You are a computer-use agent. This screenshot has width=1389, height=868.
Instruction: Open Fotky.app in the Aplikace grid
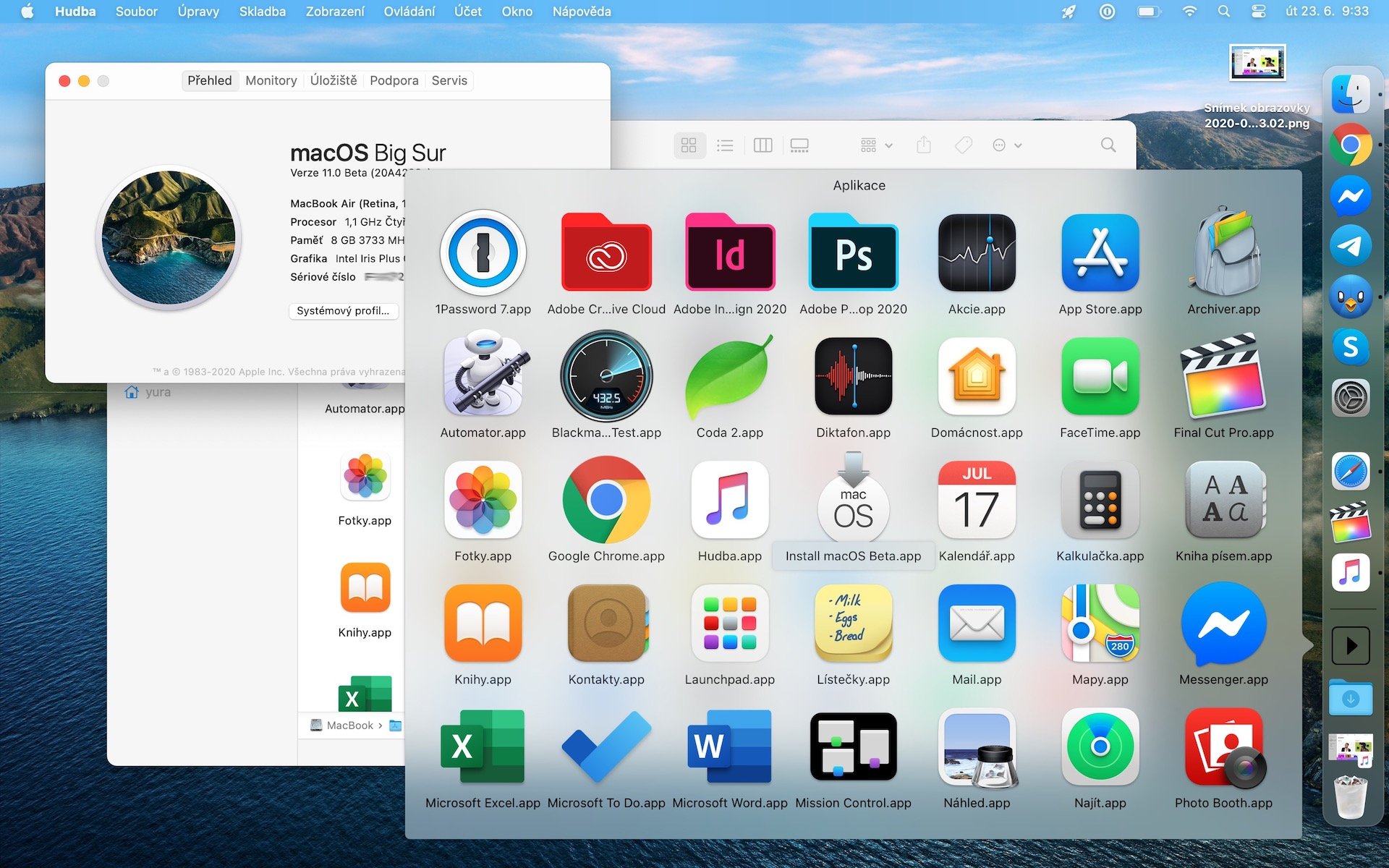(x=483, y=500)
